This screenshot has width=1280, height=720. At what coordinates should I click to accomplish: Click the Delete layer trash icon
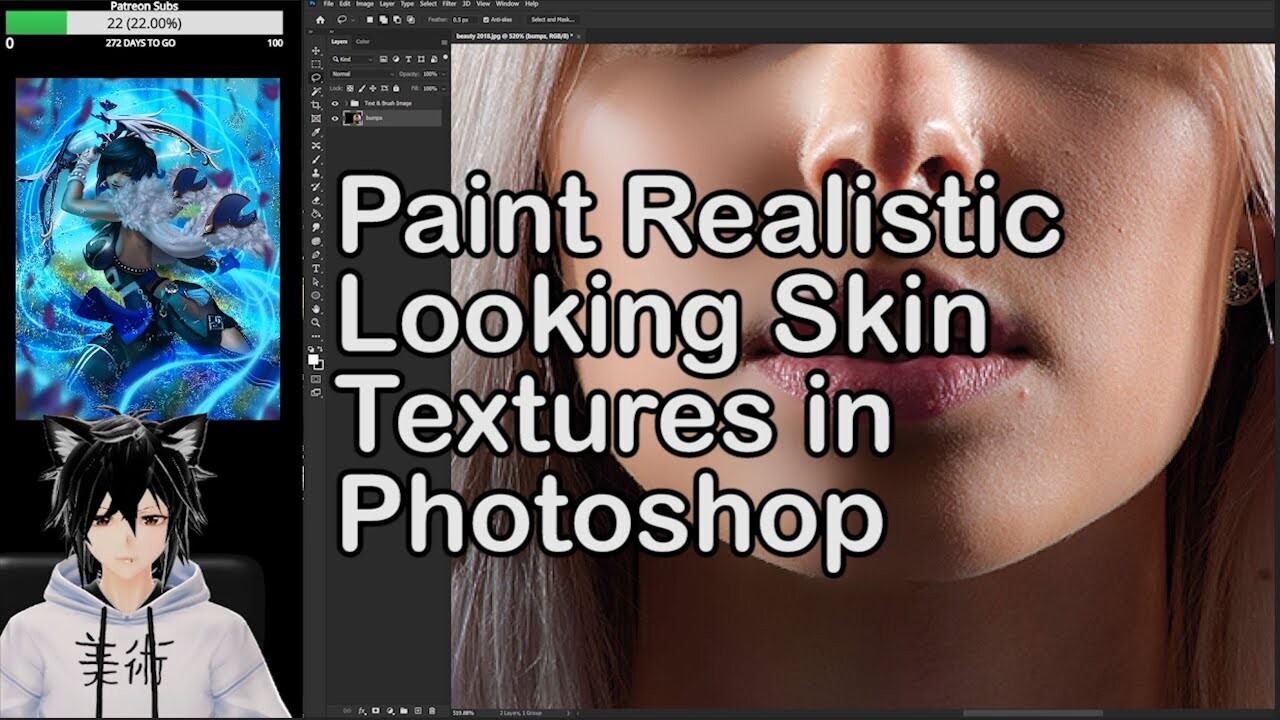[432, 710]
